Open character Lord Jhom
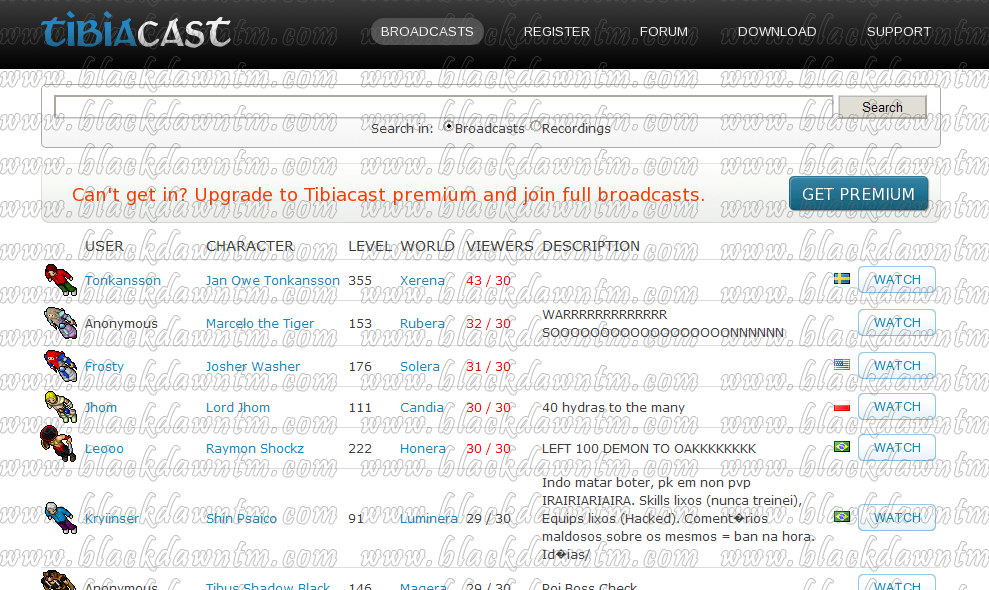 click(238, 408)
